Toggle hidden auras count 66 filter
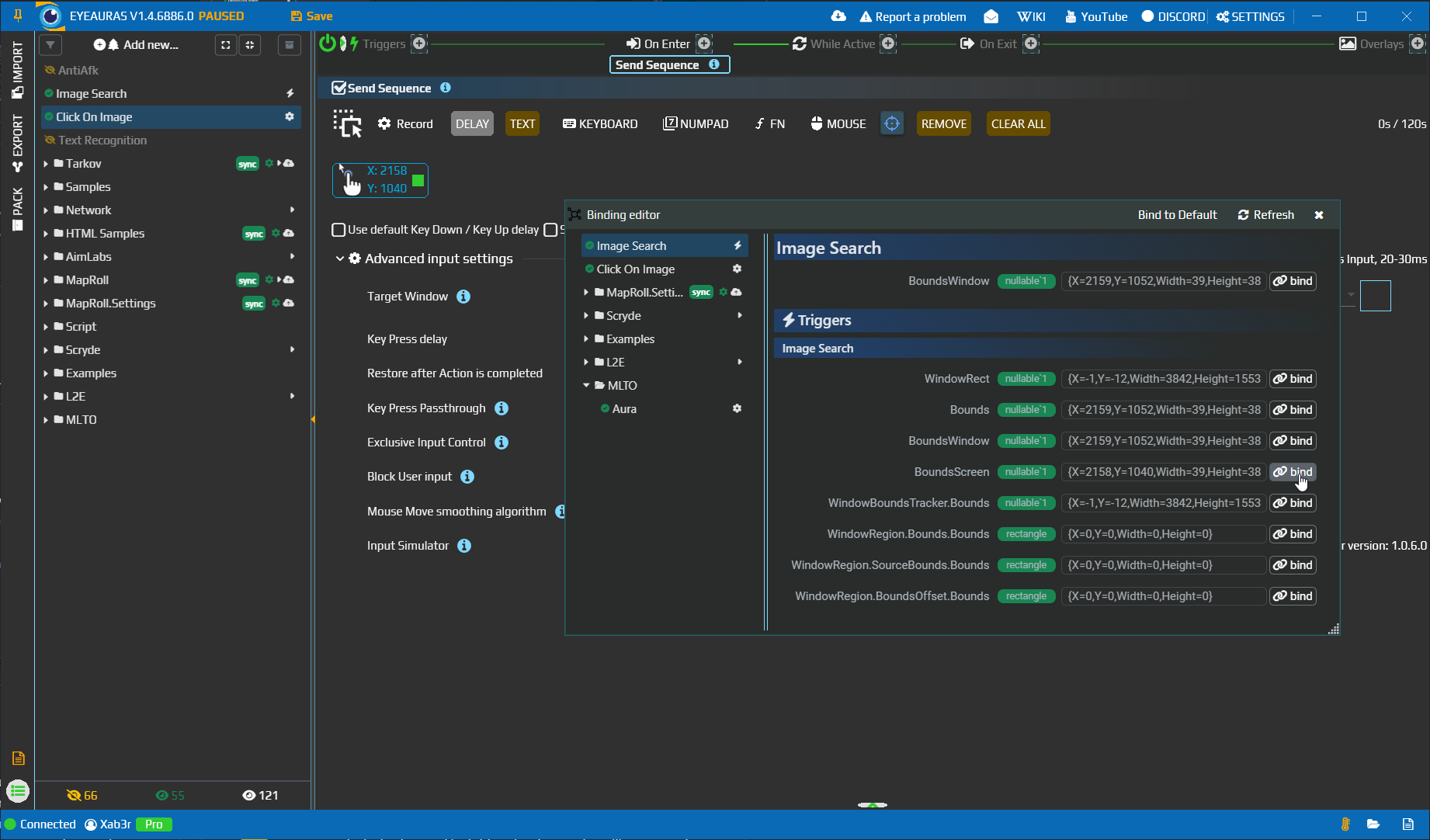Screen dimensions: 1430x840 pos(82,795)
